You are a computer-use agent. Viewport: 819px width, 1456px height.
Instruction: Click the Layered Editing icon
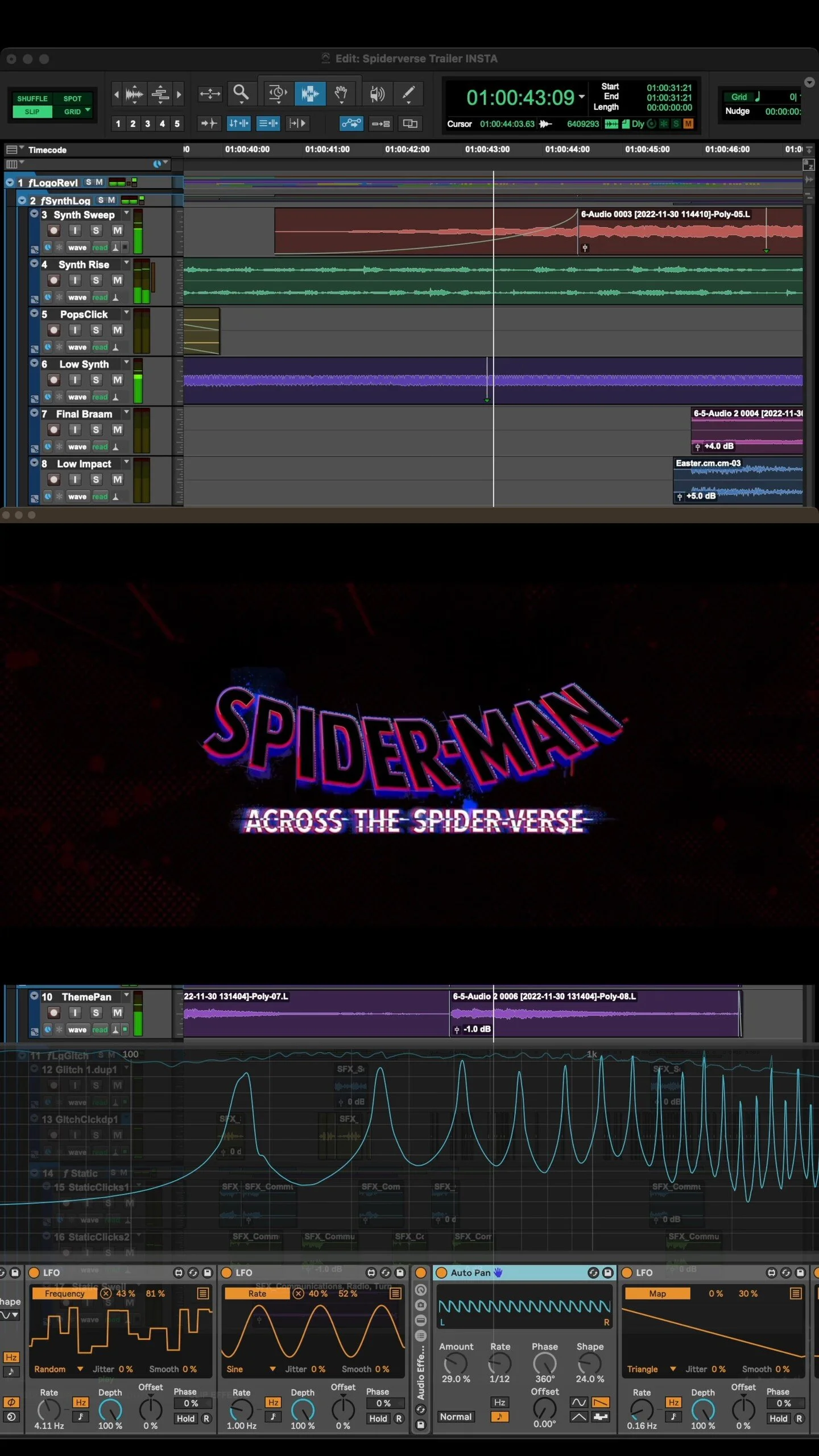coord(410,123)
